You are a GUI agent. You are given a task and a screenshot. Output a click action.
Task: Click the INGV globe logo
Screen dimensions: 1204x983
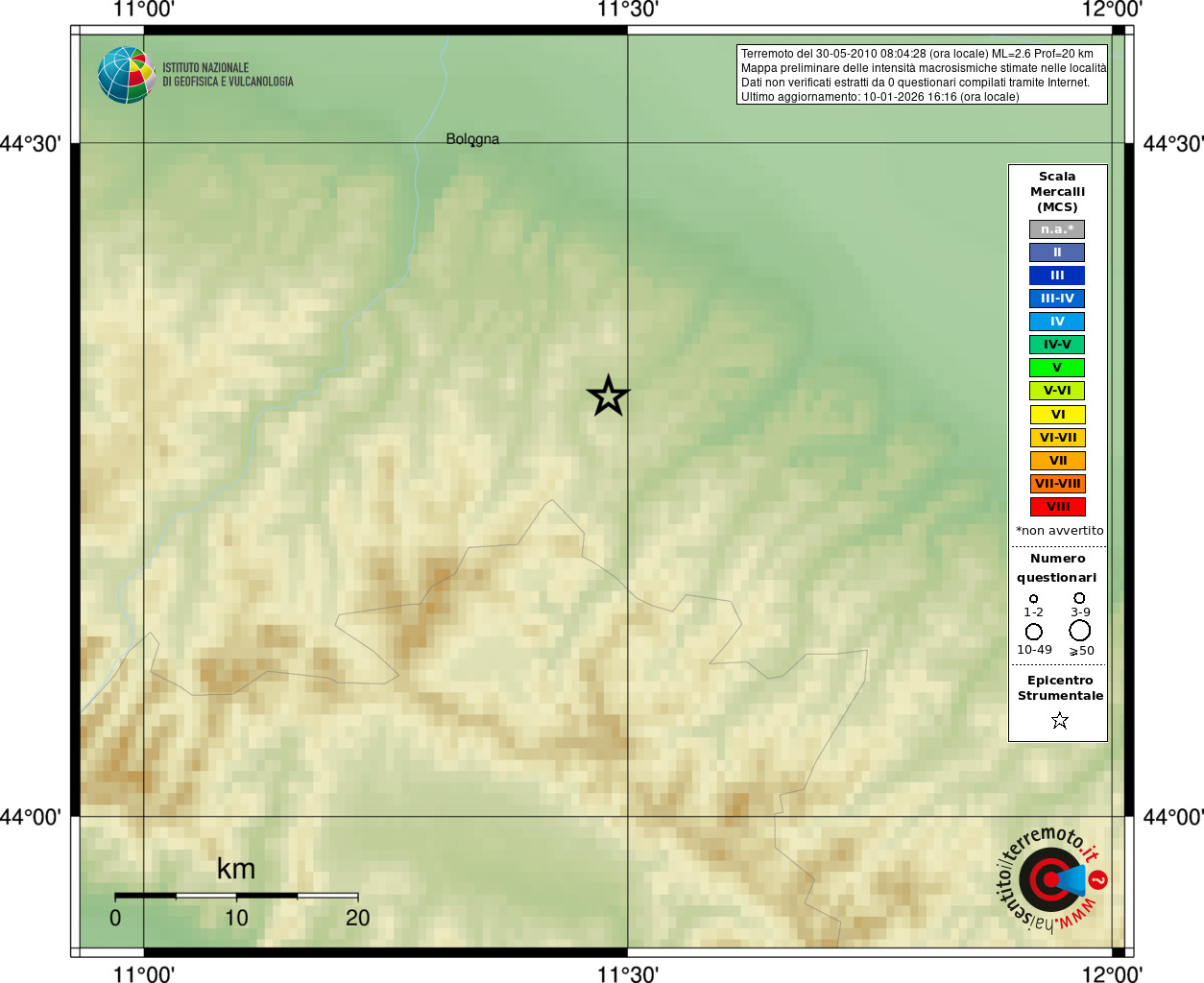pos(126,75)
